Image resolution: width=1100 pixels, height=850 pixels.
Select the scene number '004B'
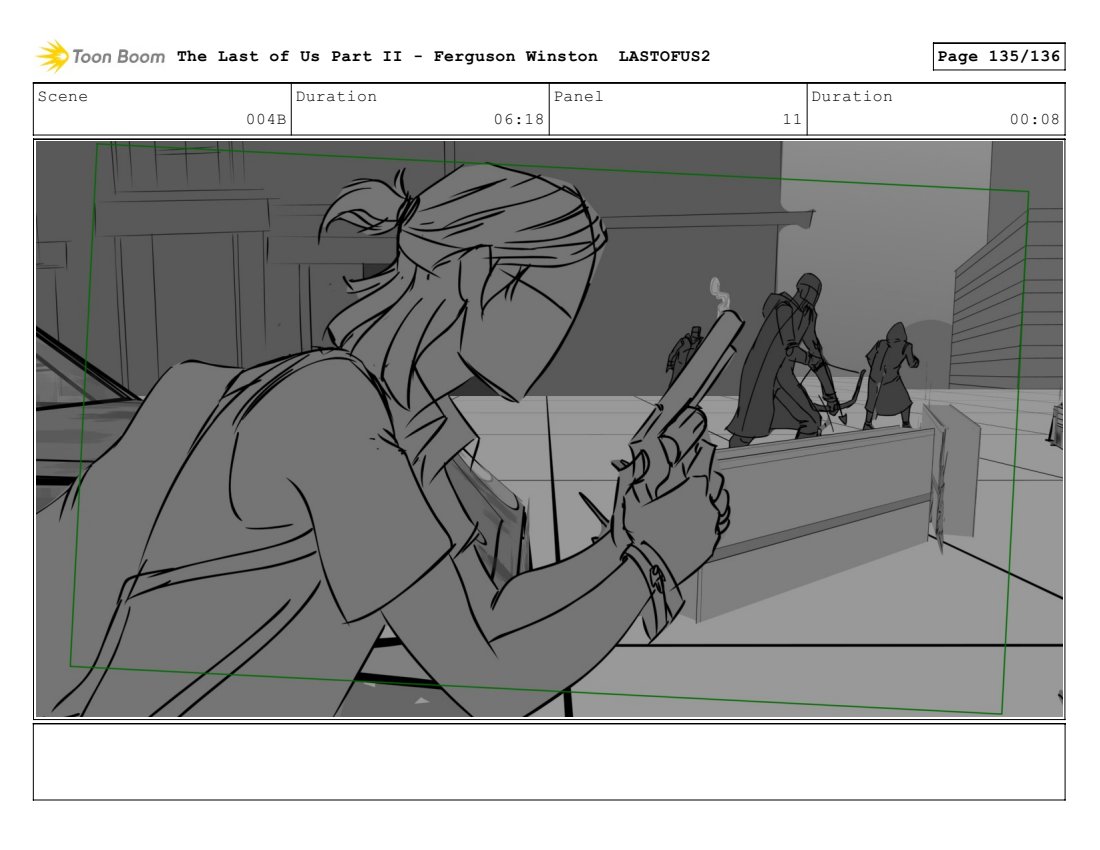pyautogui.click(x=266, y=119)
